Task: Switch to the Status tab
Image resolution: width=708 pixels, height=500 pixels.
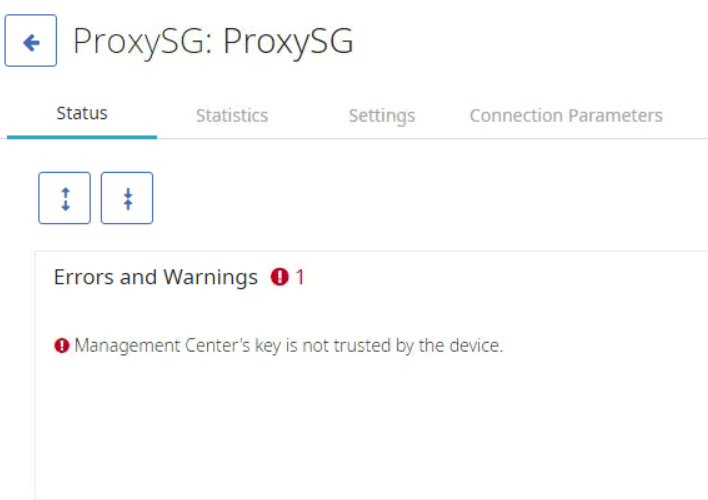Action: 82,114
